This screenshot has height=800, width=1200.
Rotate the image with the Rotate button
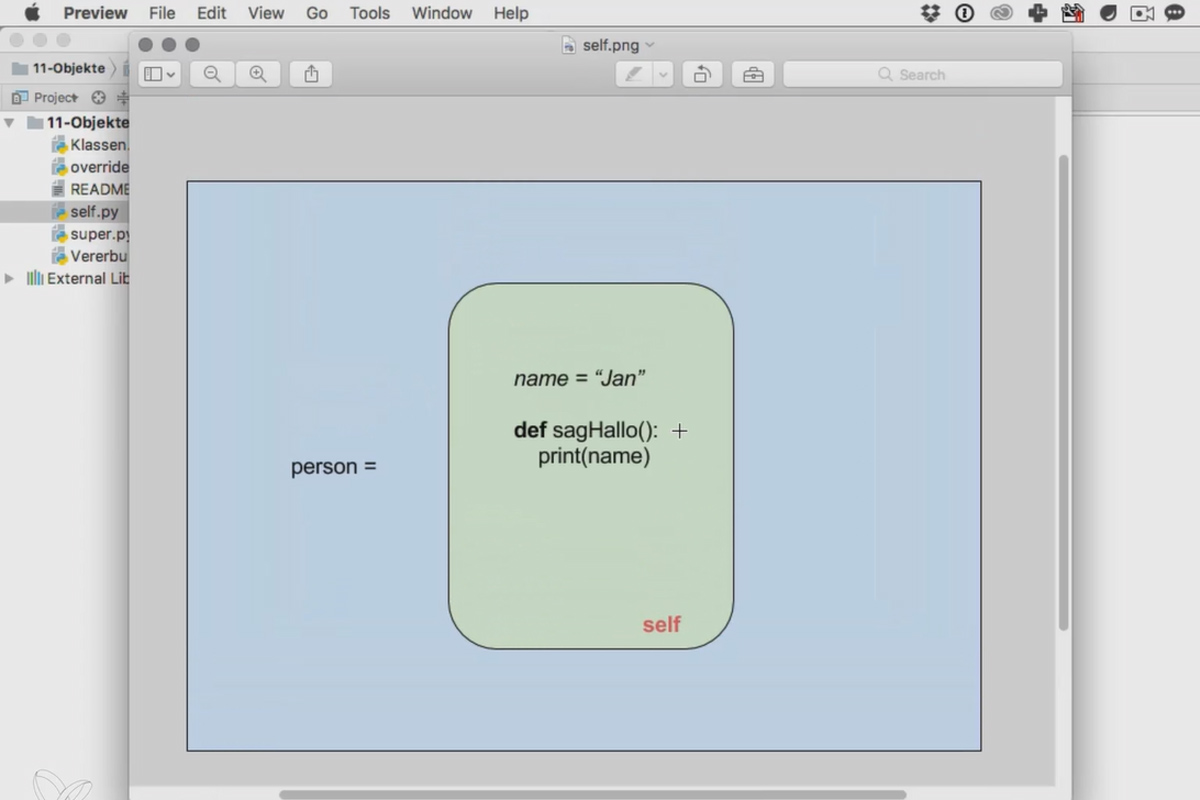702,74
